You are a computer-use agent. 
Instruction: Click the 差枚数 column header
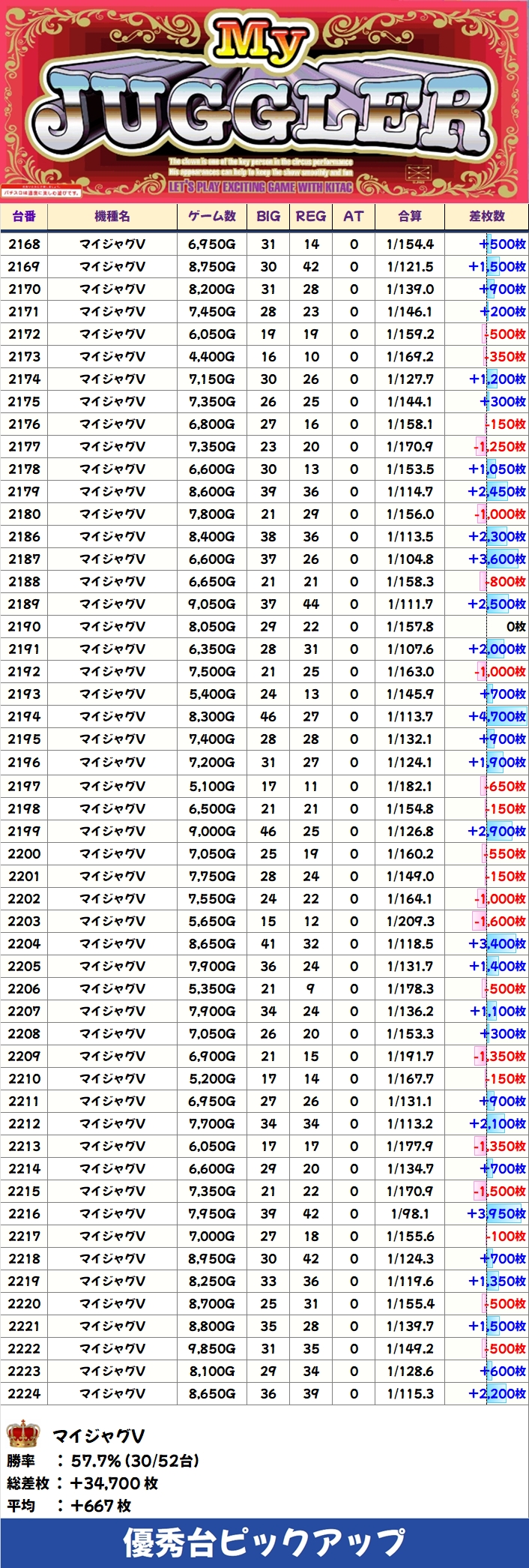487,216
